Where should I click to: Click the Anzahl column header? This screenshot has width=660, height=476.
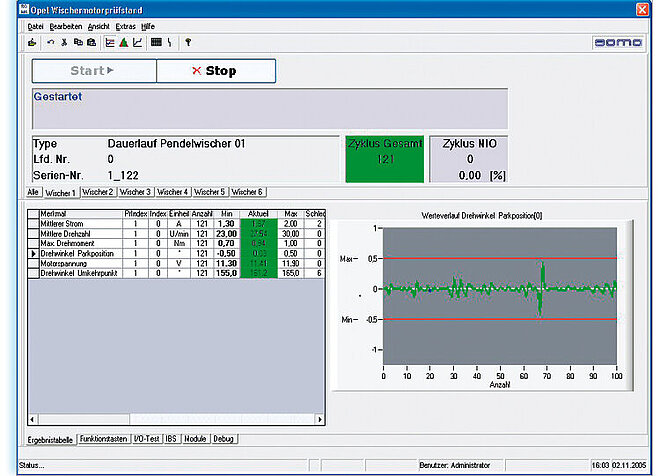click(x=202, y=214)
